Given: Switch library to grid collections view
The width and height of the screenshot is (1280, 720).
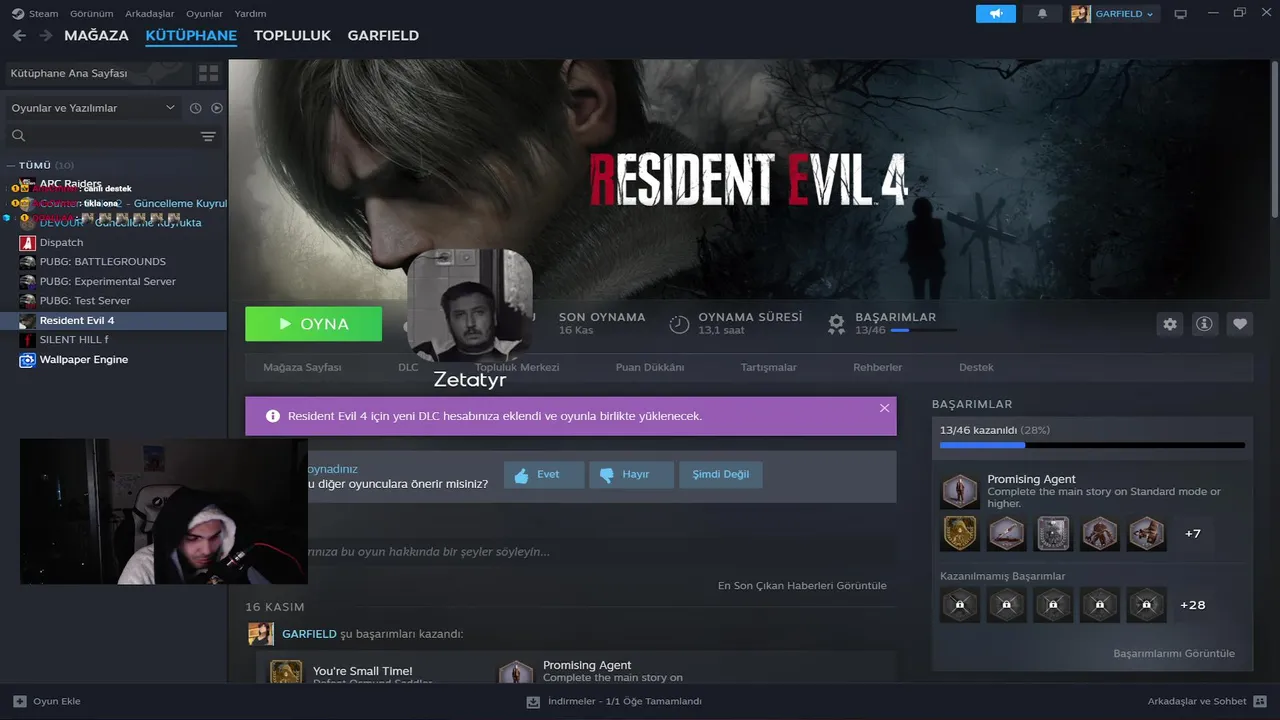Looking at the screenshot, I should click(x=208, y=73).
